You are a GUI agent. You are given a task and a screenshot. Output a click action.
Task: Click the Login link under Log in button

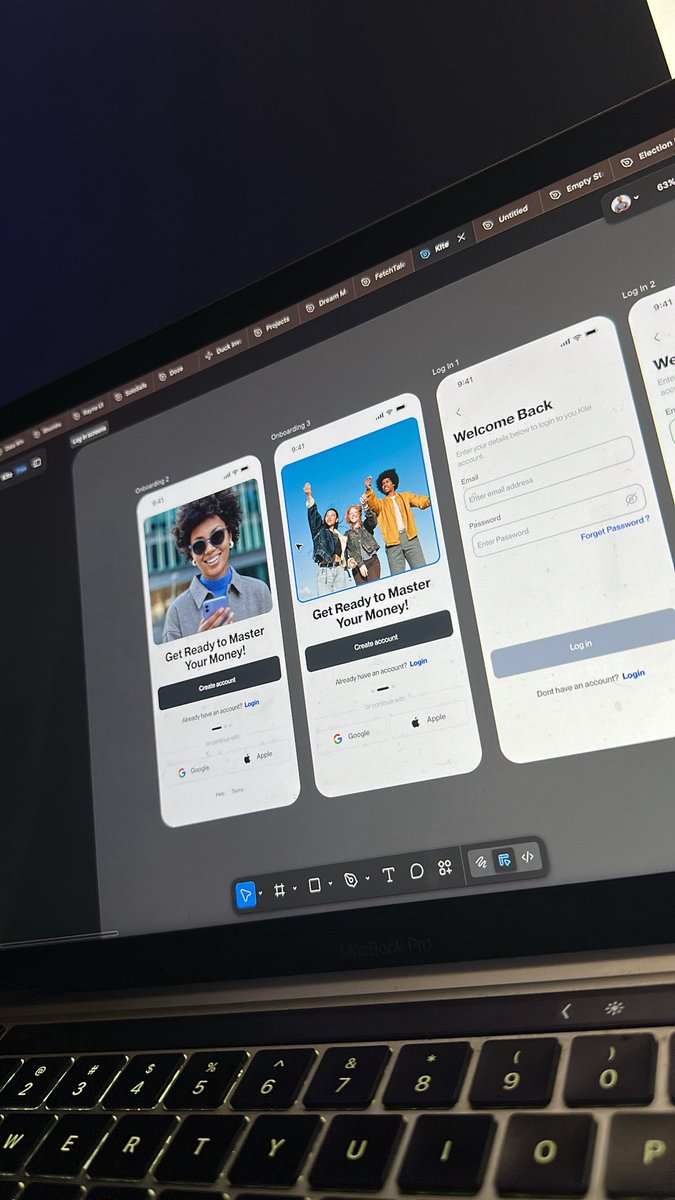tap(634, 675)
